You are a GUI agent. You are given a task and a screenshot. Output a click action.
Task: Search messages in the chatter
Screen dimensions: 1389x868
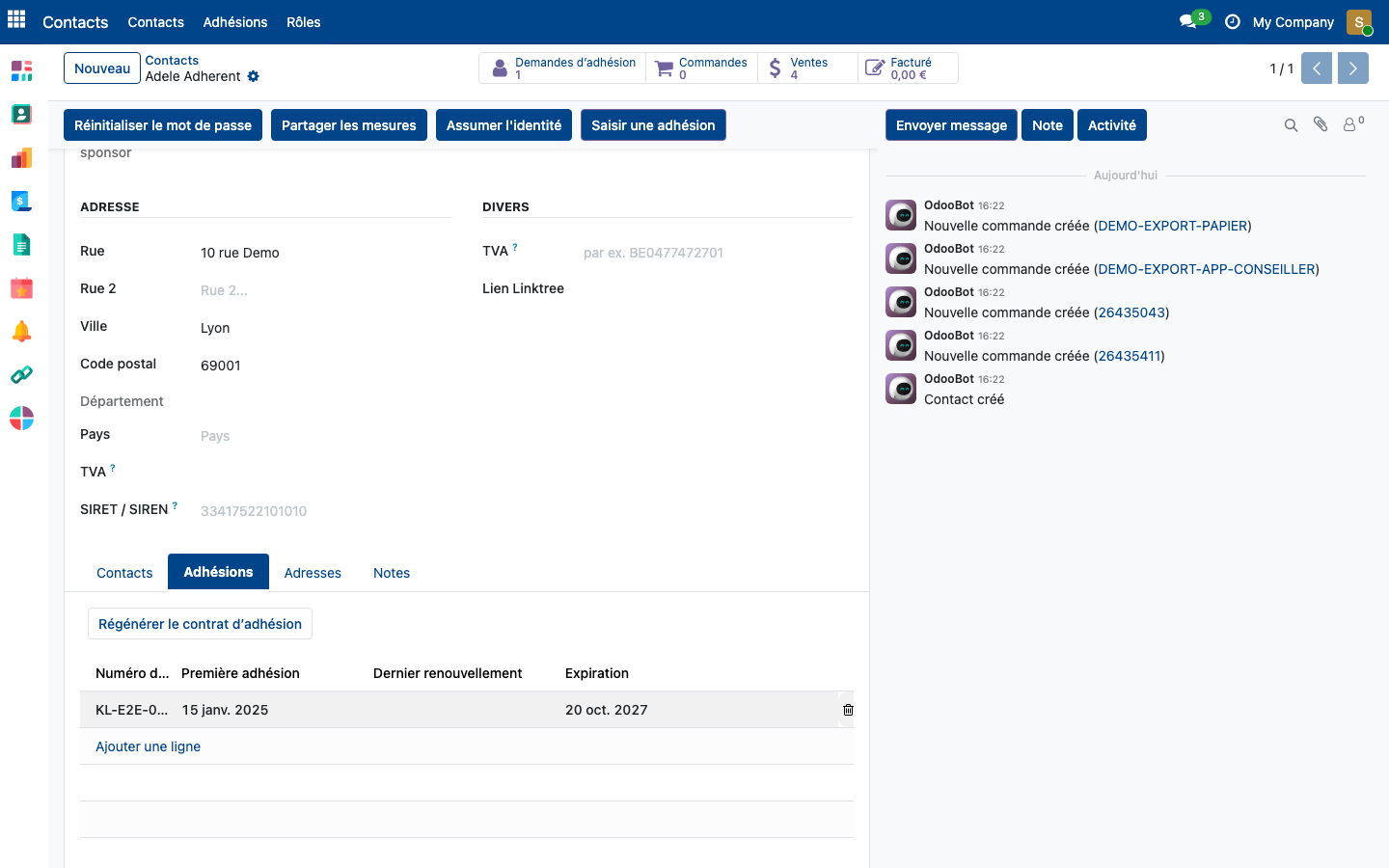[x=1291, y=125]
